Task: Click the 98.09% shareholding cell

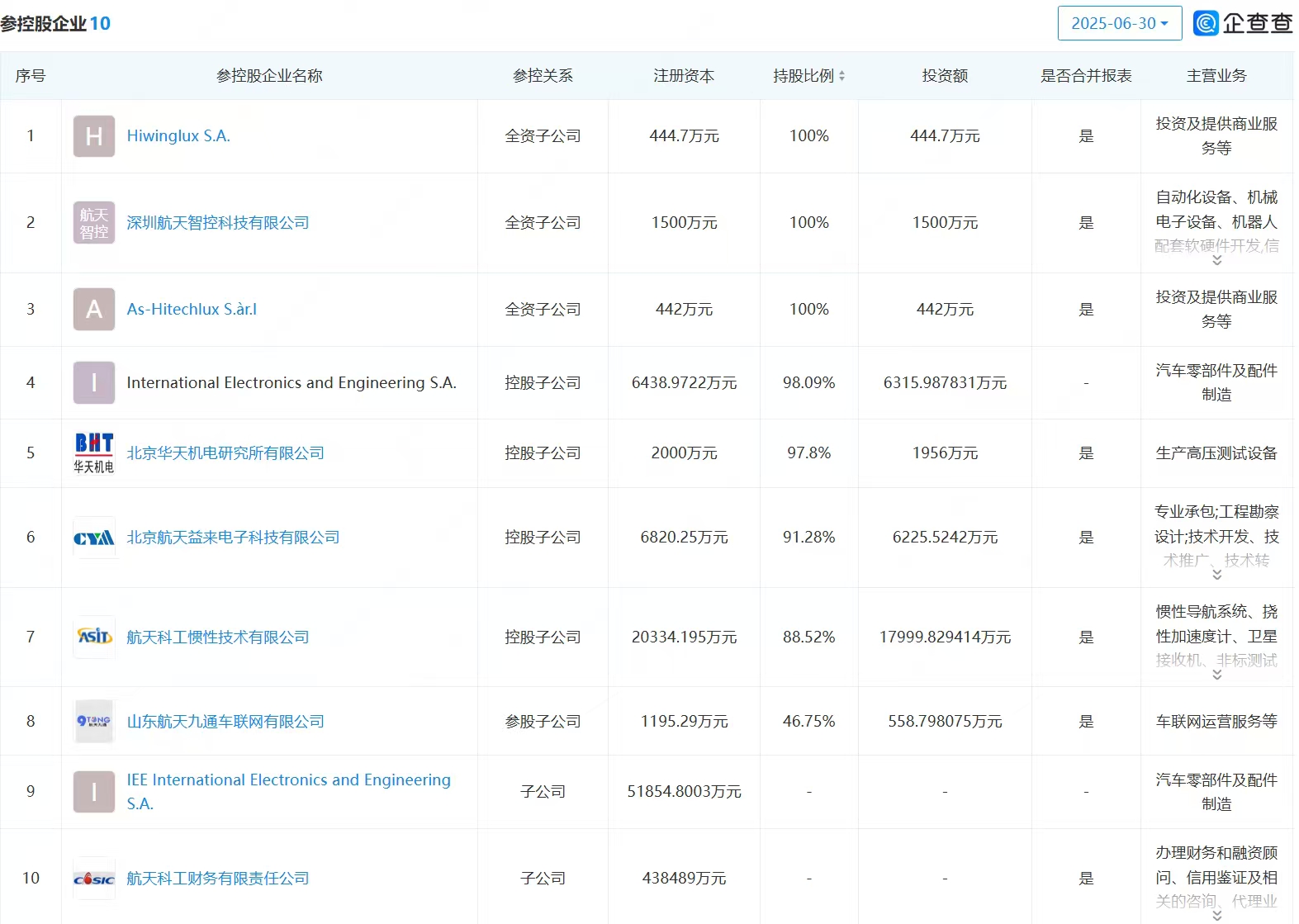Action: click(809, 382)
